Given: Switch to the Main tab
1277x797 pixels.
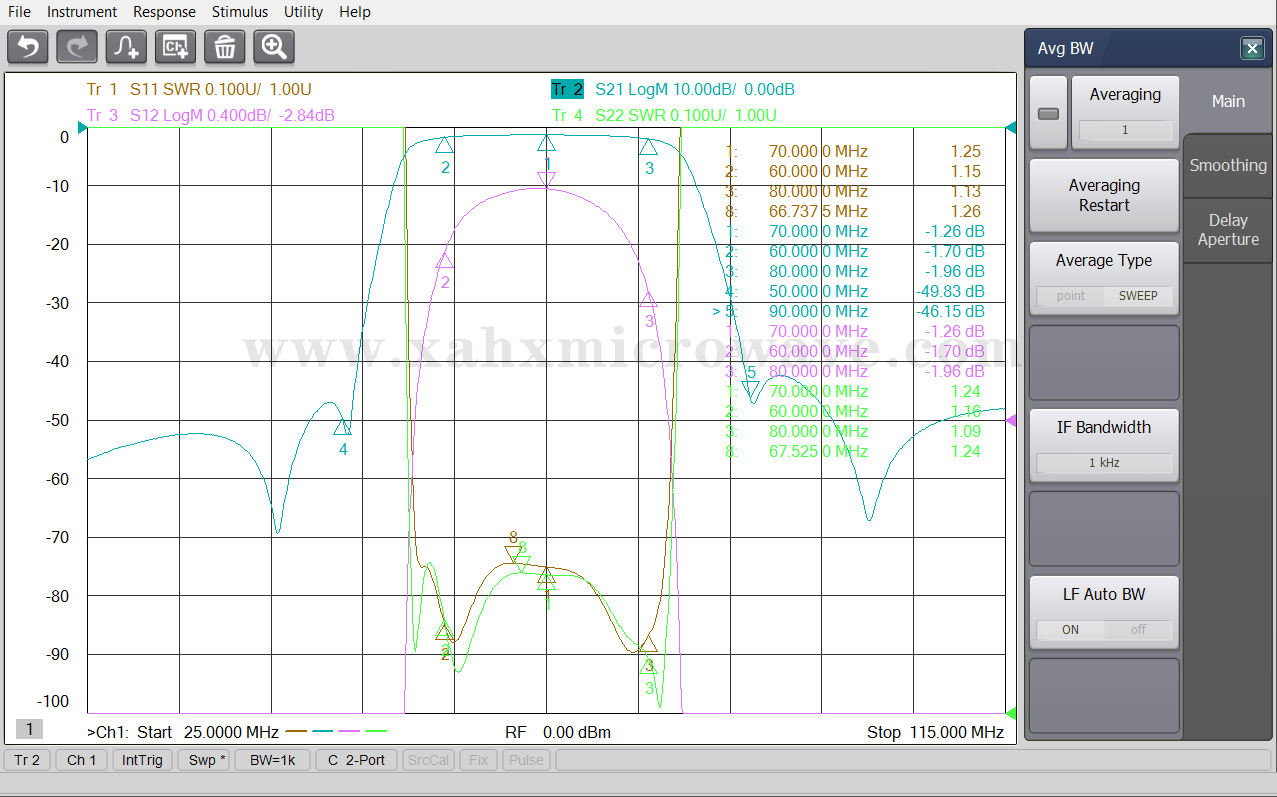Looking at the screenshot, I should pos(1228,101).
